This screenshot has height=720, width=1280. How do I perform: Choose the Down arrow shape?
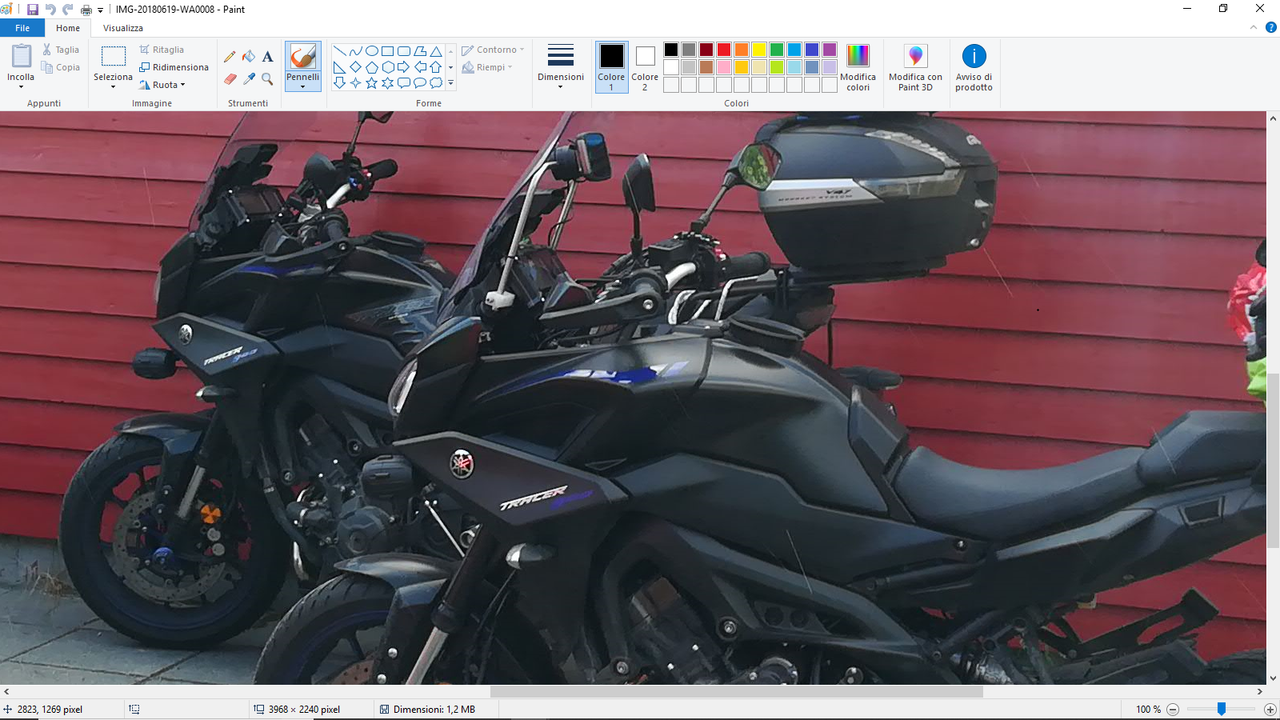click(339, 83)
